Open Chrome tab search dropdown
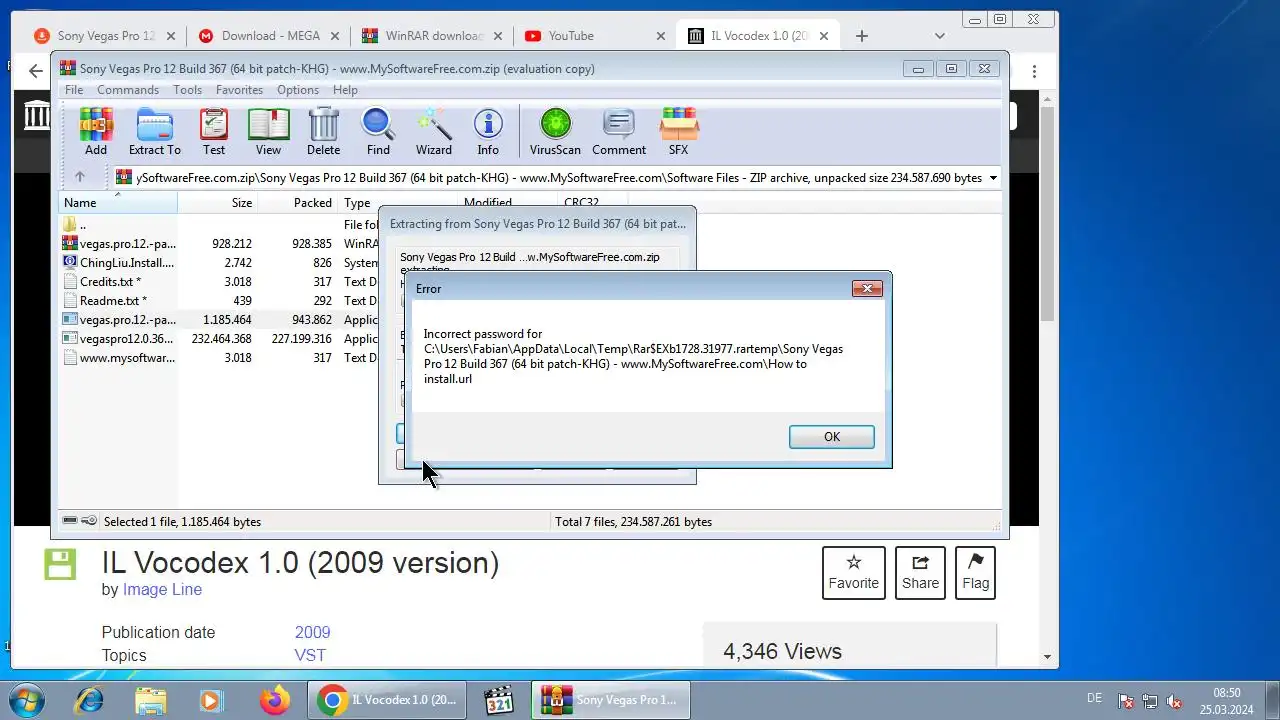1280x720 pixels. point(939,36)
